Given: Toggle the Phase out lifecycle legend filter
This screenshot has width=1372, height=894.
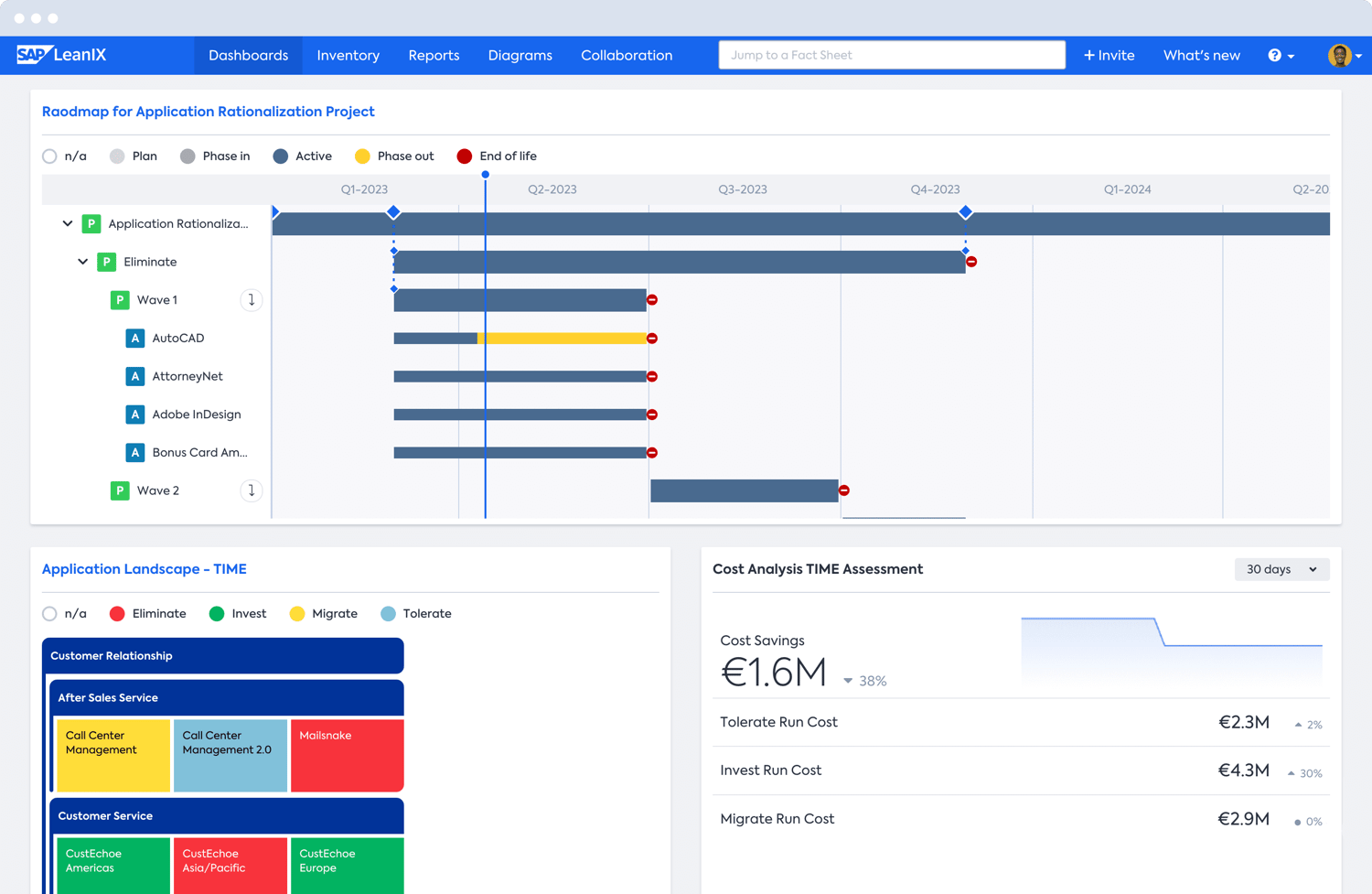Looking at the screenshot, I should coord(363,156).
